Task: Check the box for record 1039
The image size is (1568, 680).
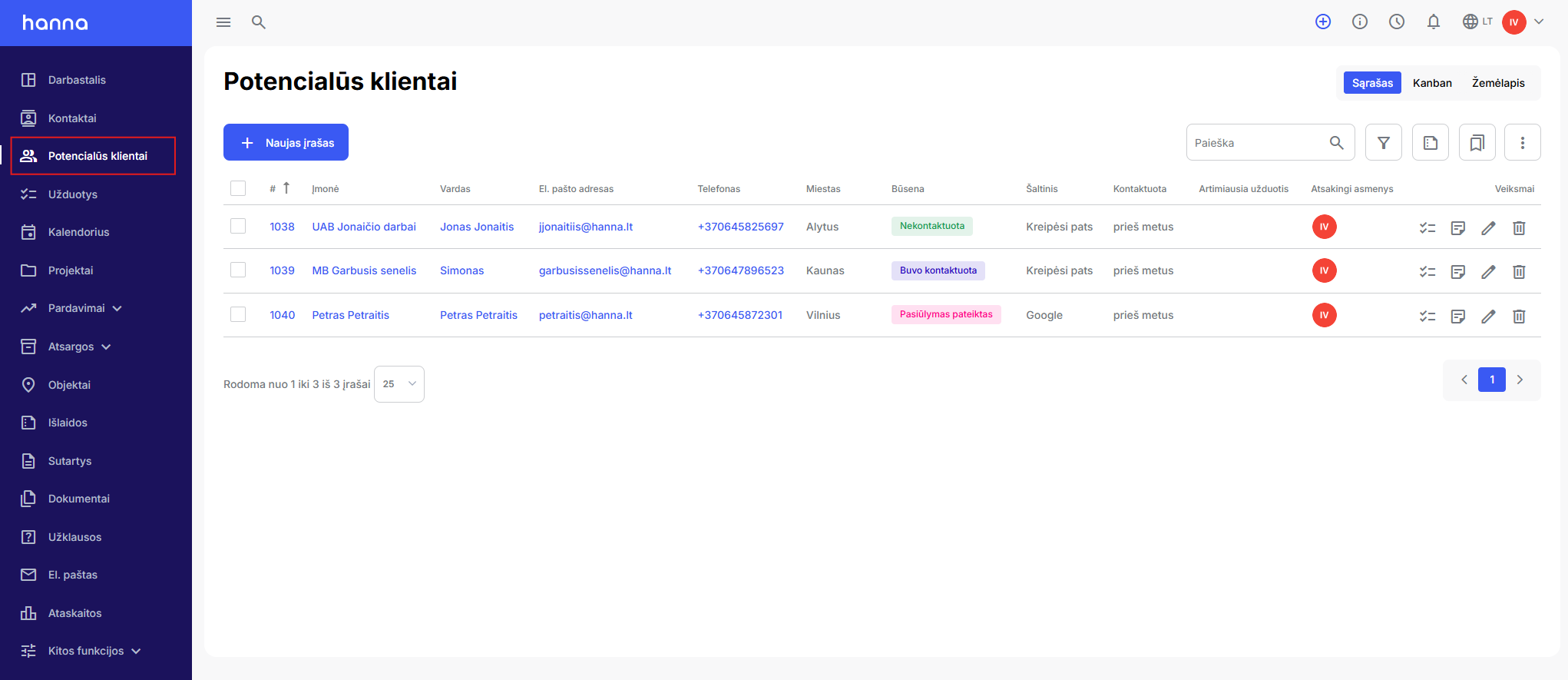Action: coord(238,270)
